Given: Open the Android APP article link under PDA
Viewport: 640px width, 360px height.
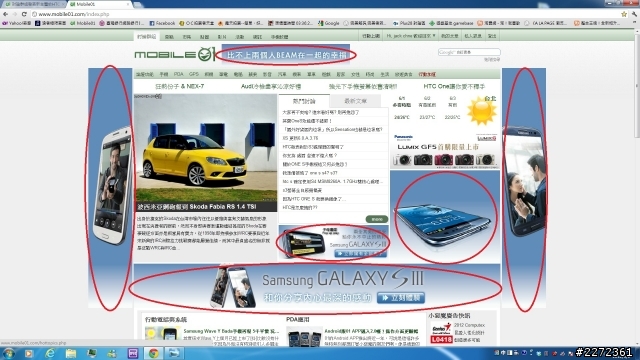Looking at the screenshot, I should click(x=371, y=331).
